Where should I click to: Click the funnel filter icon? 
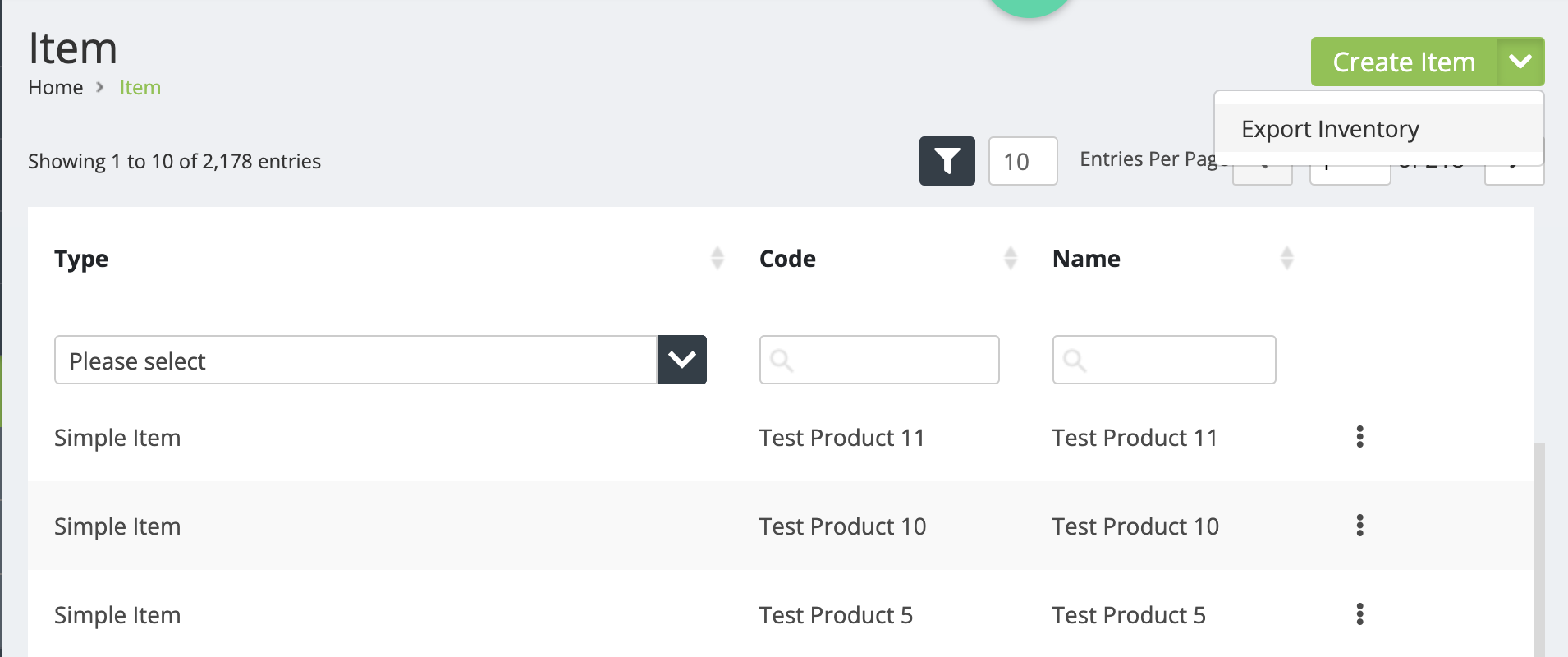pos(947,161)
